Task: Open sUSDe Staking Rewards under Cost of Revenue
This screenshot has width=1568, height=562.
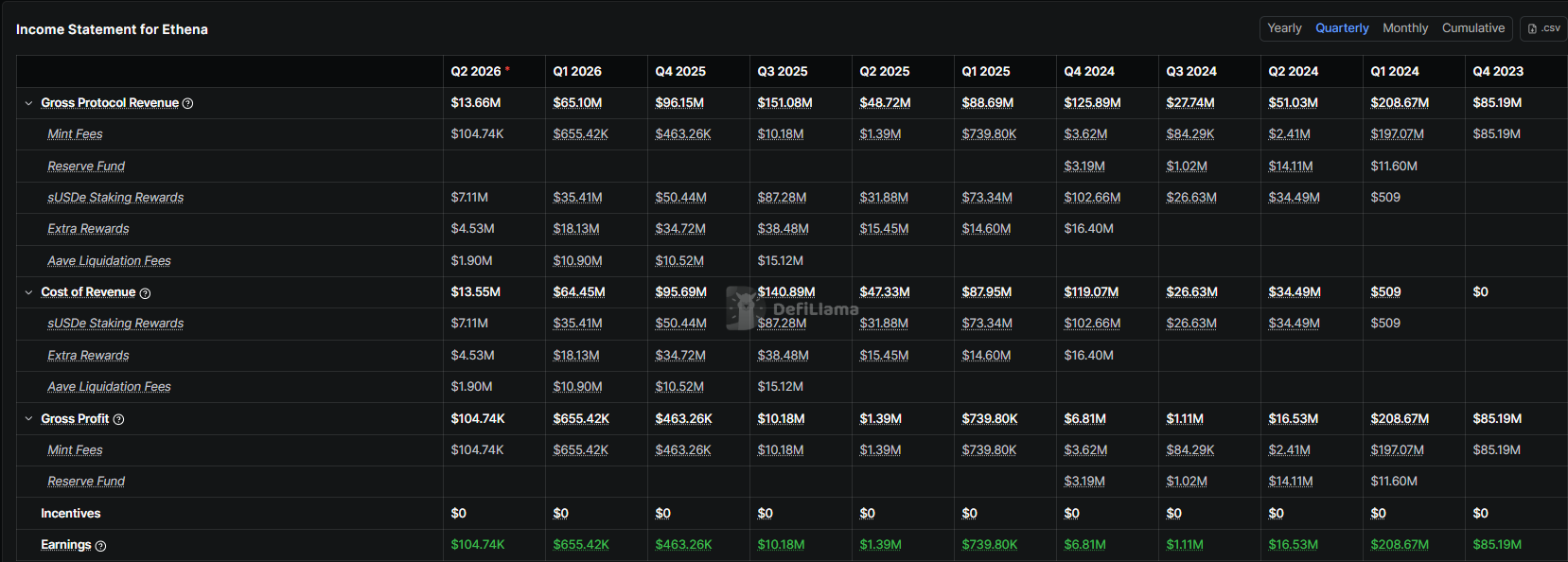Action: tap(115, 324)
